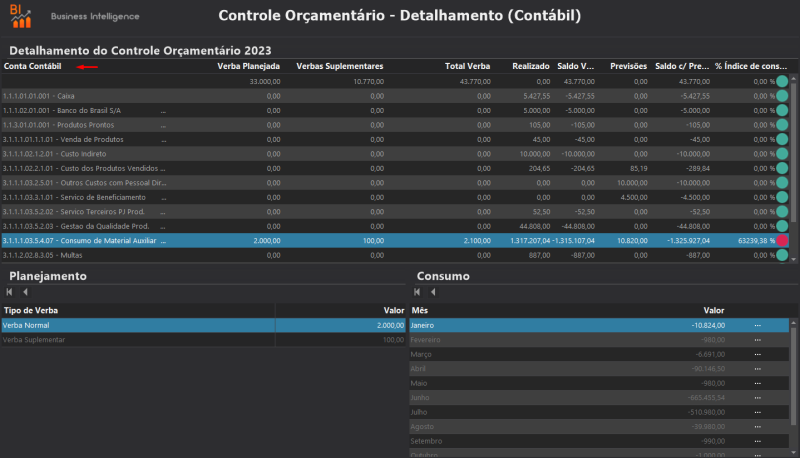Click the 10.820,00 Previsões value
The height and width of the screenshot is (458, 800).
[632, 241]
